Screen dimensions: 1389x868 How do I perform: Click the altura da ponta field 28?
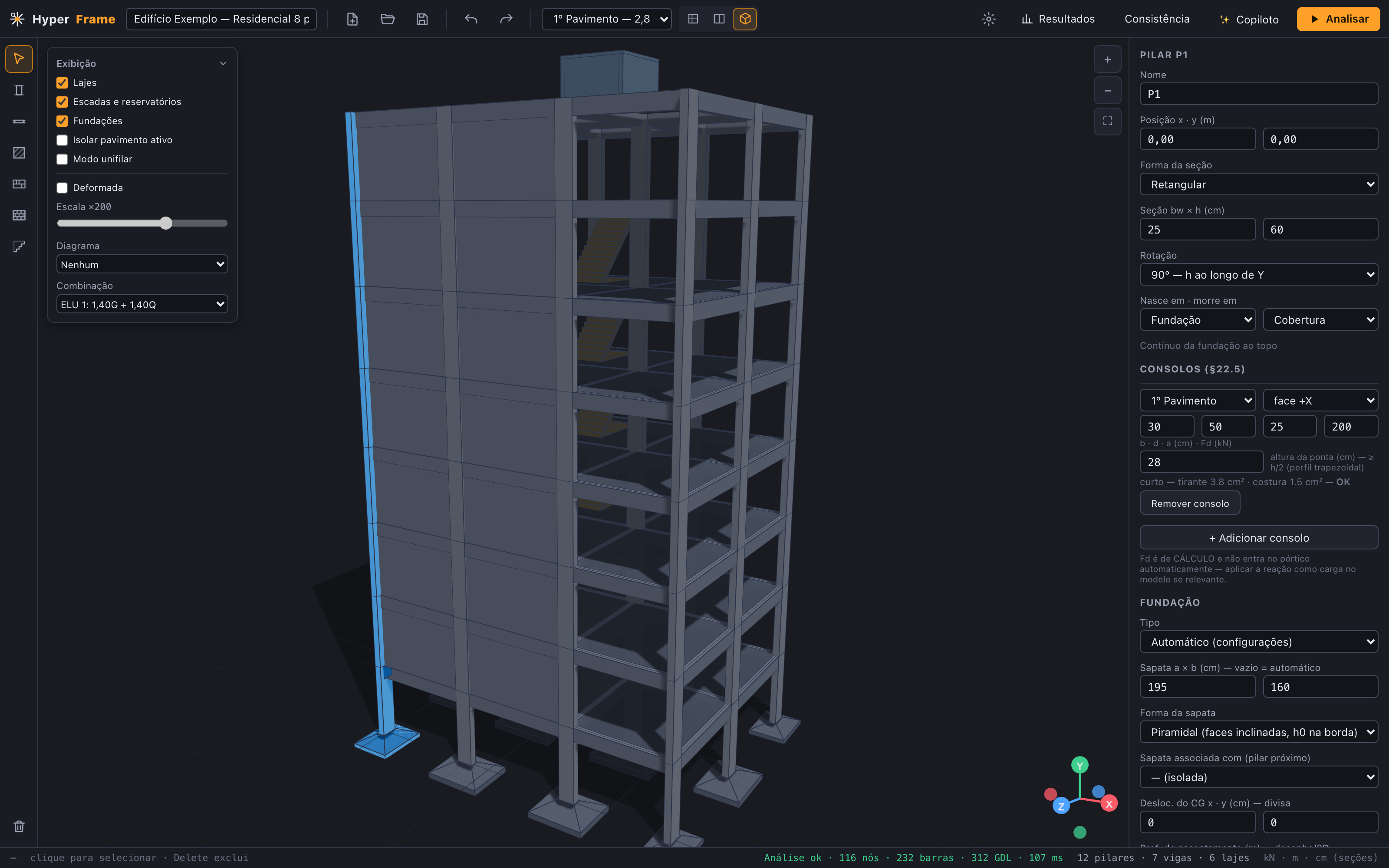(x=1201, y=462)
